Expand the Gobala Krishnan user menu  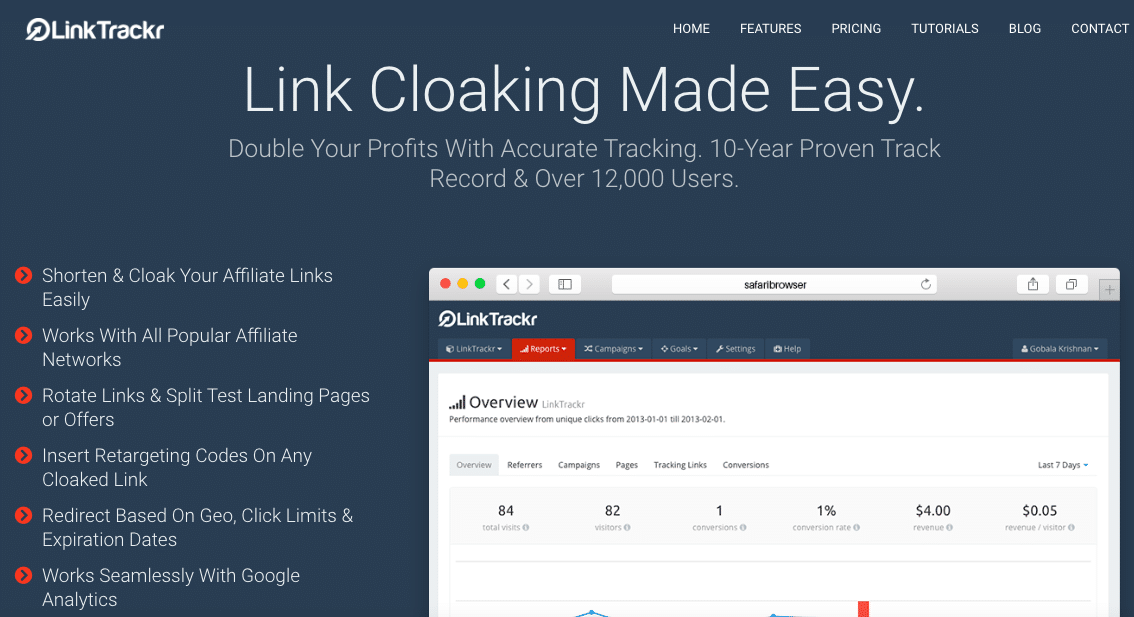(x=1060, y=349)
